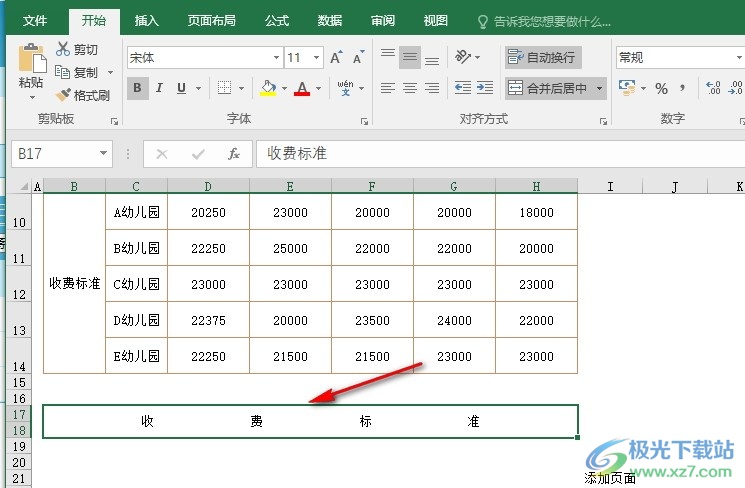Click the formula bar containing 收费标准

tap(501, 153)
